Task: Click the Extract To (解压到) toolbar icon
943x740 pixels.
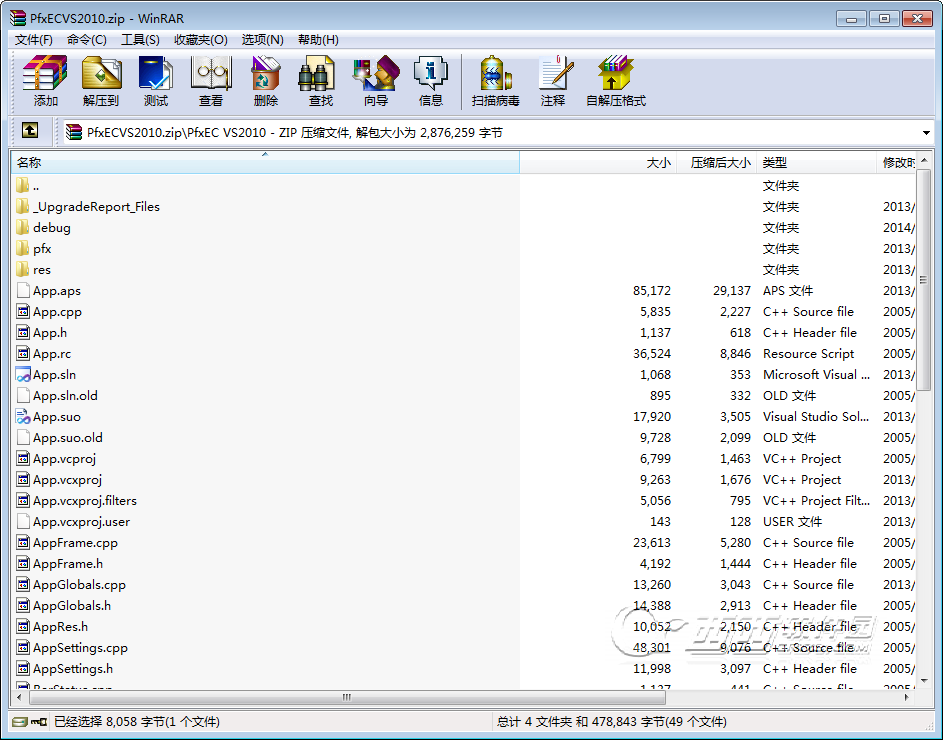Action: point(101,73)
